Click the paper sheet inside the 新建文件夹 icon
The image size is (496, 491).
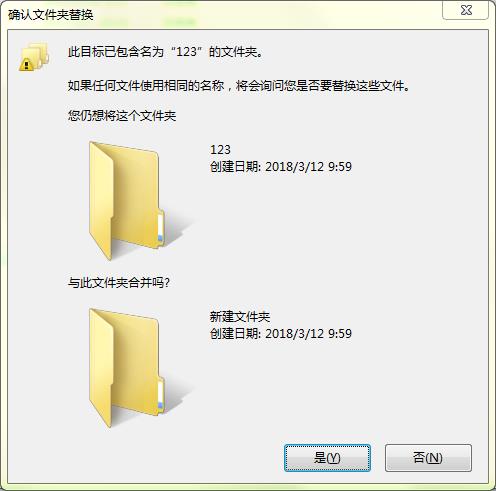(160, 395)
